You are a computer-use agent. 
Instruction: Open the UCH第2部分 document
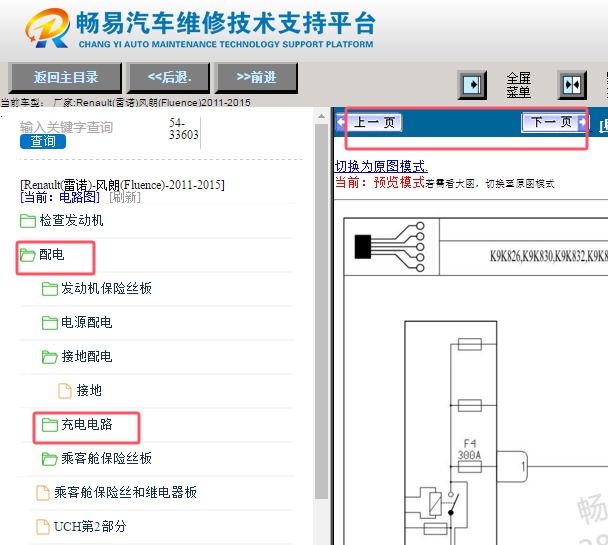coord(90,526)
